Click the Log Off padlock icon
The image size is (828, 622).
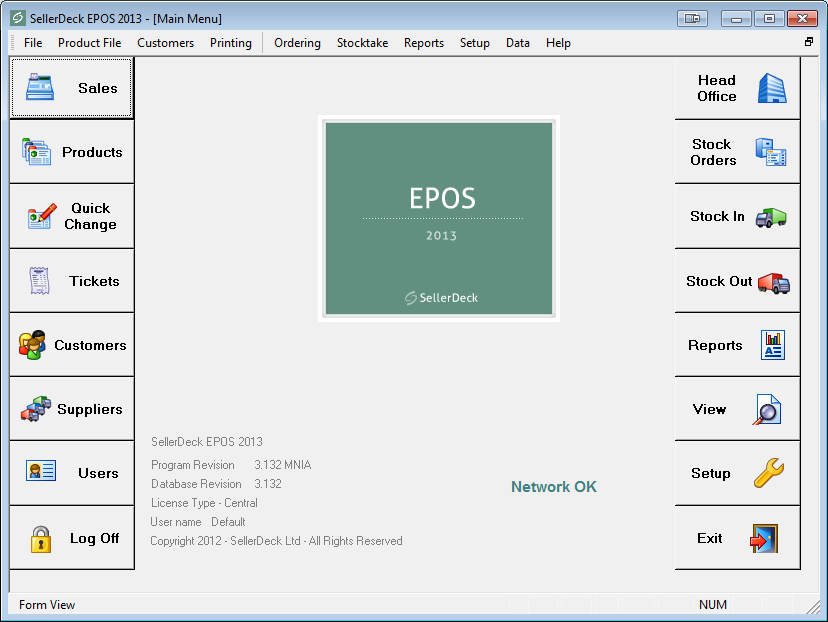coord(40,539)
